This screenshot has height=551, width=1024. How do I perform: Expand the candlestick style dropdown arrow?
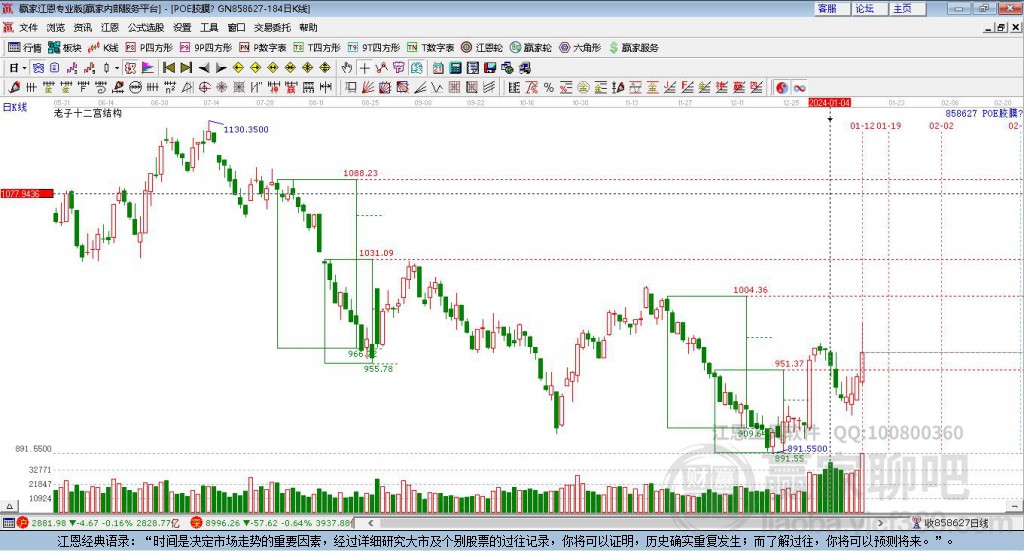click(117, 68)
